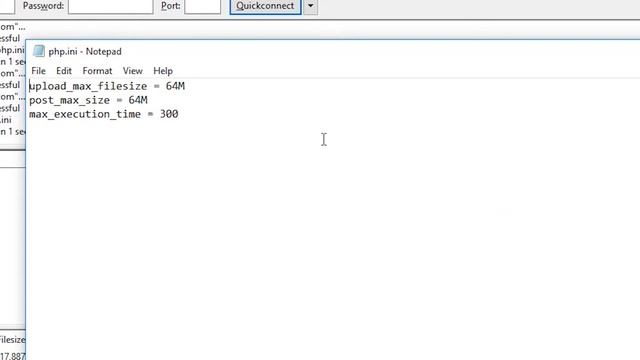Click the Quickconnect button in FileZilla
This screenshot has width=640, height=360.
[x=265, y=6]
